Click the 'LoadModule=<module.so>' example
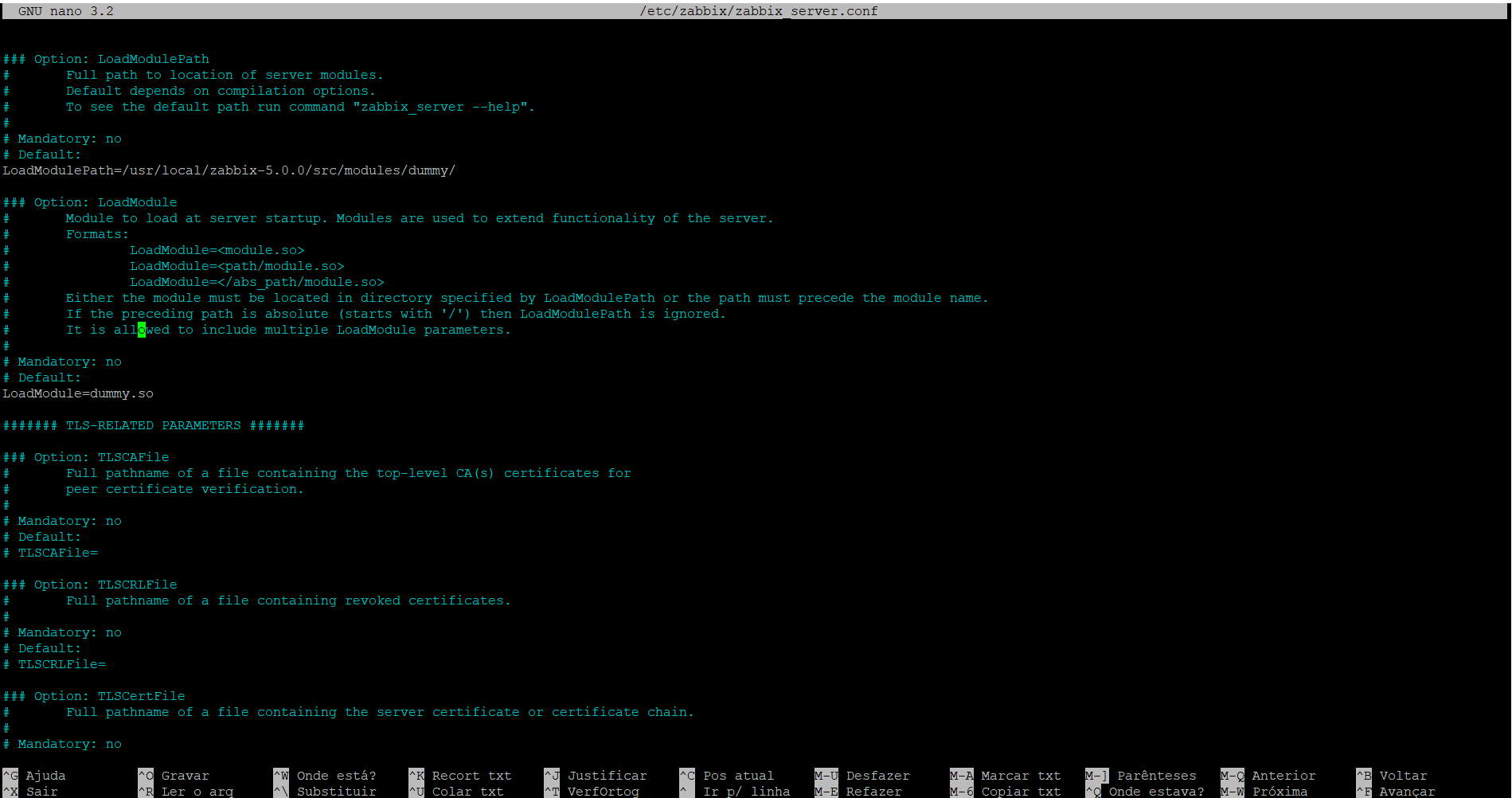Viewport: 1512px width, 798px height. click(217, 250)
